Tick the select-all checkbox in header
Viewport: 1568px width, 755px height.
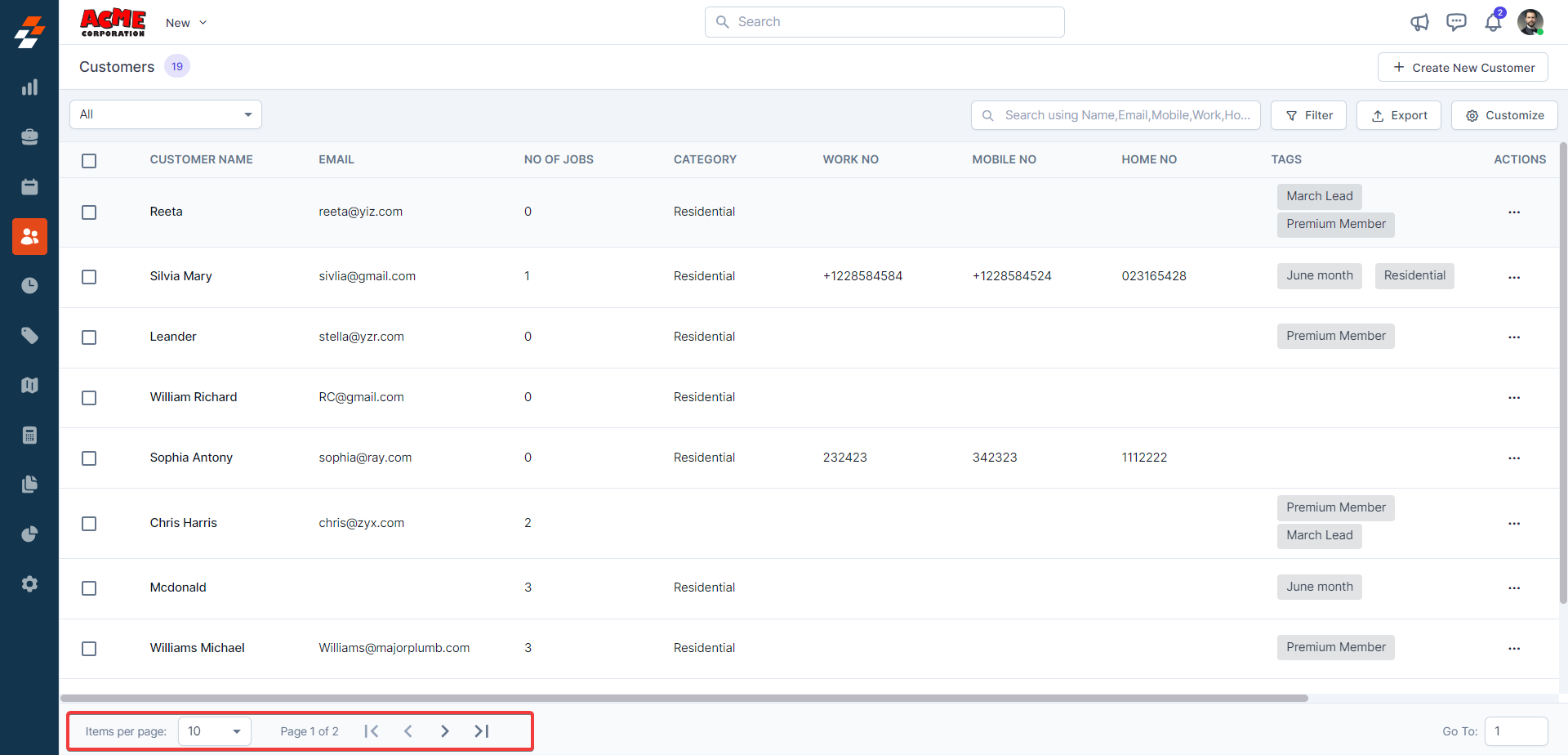(89, 161)
